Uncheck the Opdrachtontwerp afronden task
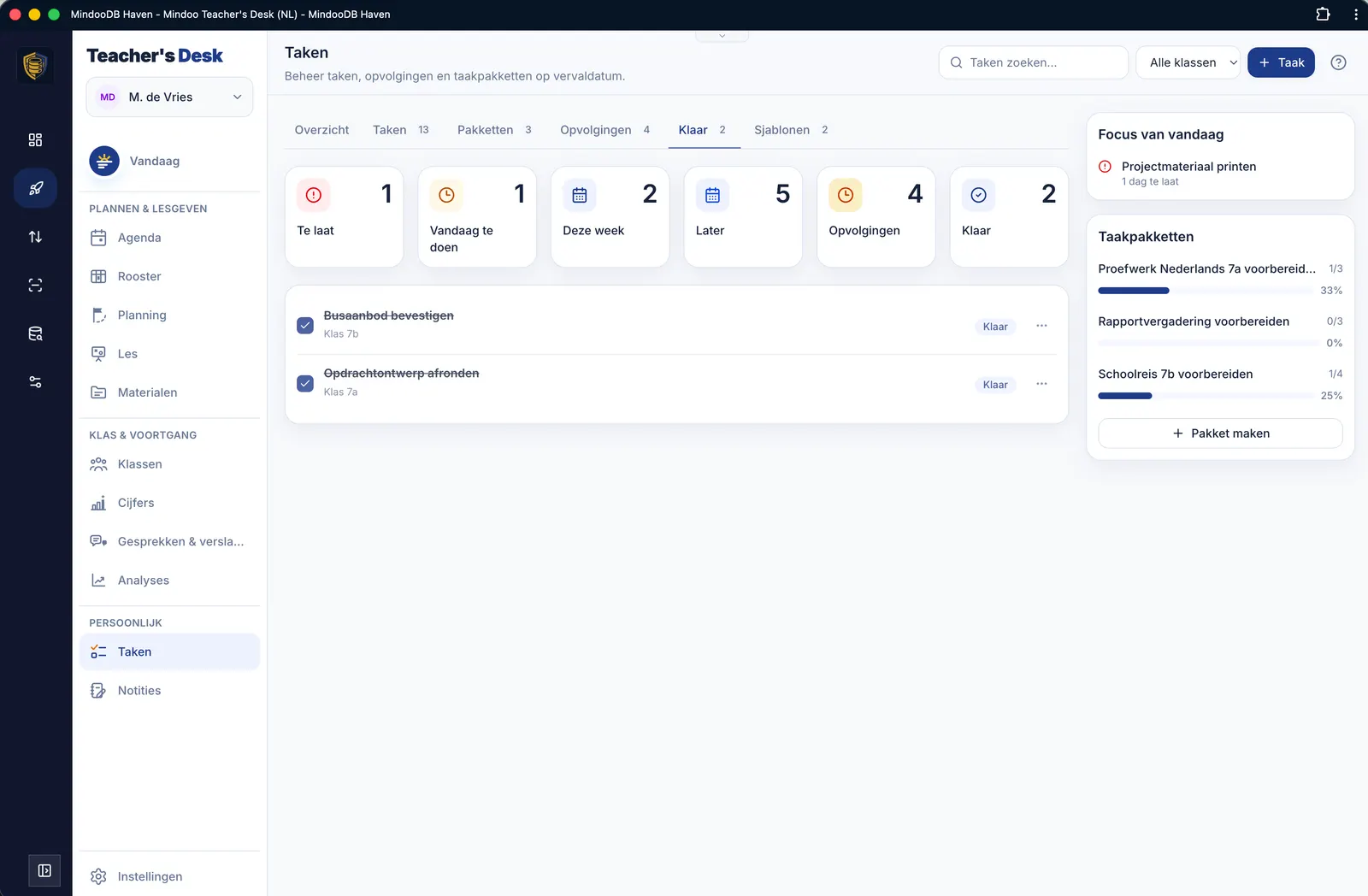Viewport: 1368px width, 896px height. point(305,383)
